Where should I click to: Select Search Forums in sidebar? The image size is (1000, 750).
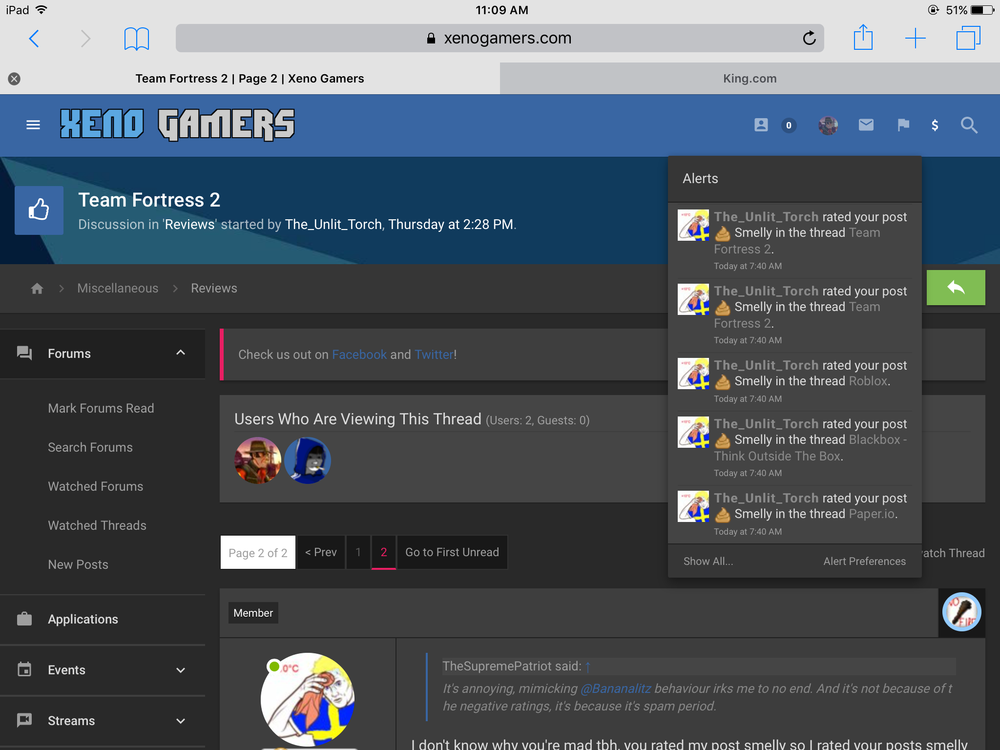(x=90, y=447)
